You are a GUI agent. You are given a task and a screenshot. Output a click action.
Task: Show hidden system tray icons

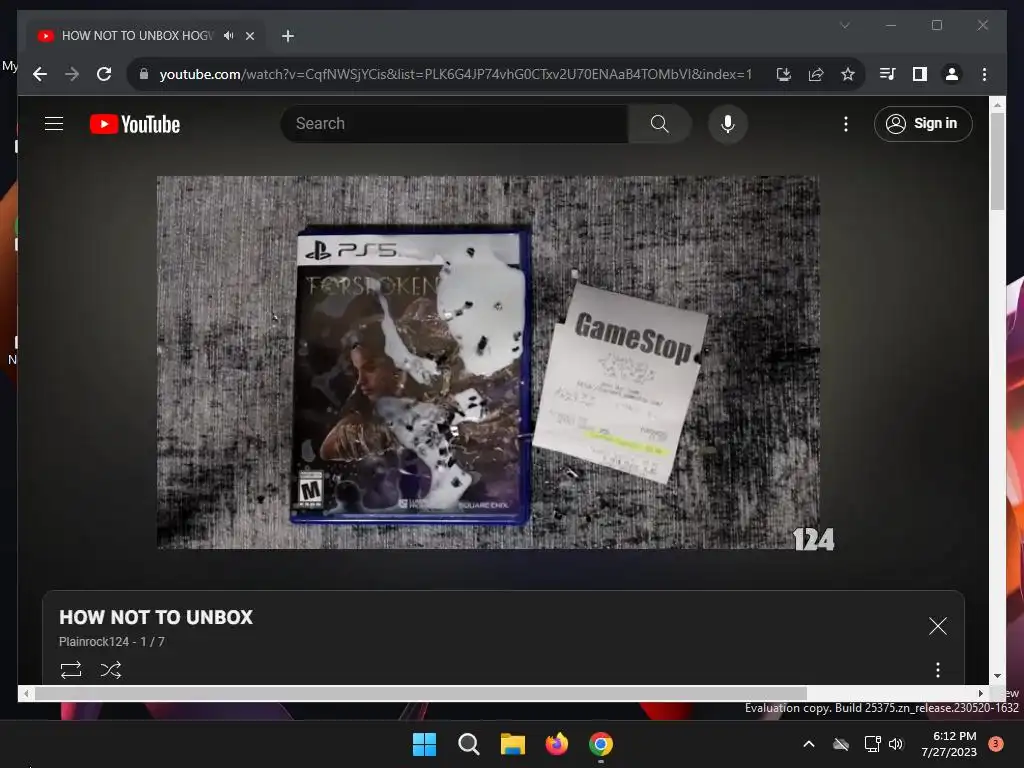808,744
